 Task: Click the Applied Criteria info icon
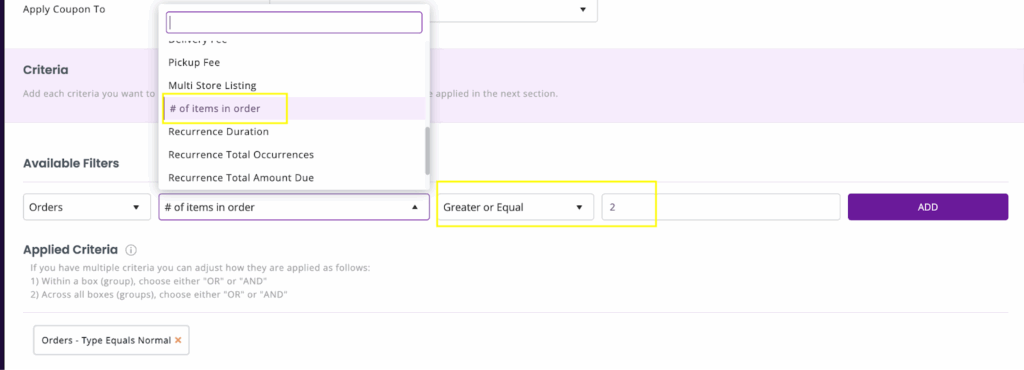(131, 250)
